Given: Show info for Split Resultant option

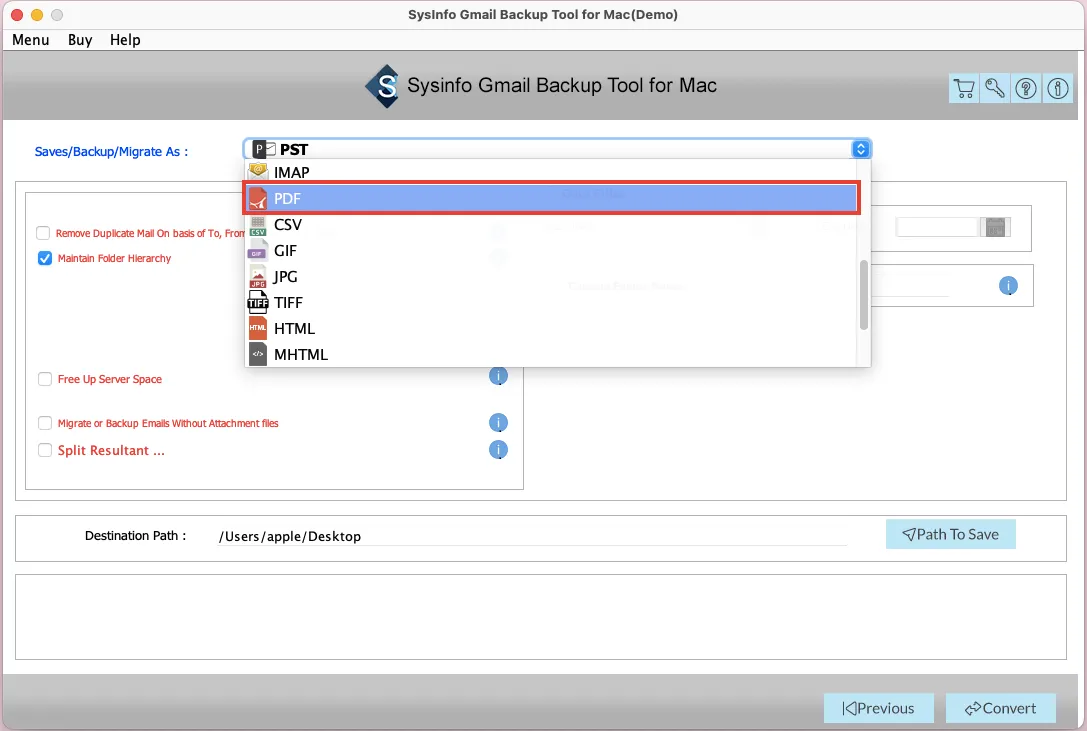Looking at the screenshot, I should [498, 449].
